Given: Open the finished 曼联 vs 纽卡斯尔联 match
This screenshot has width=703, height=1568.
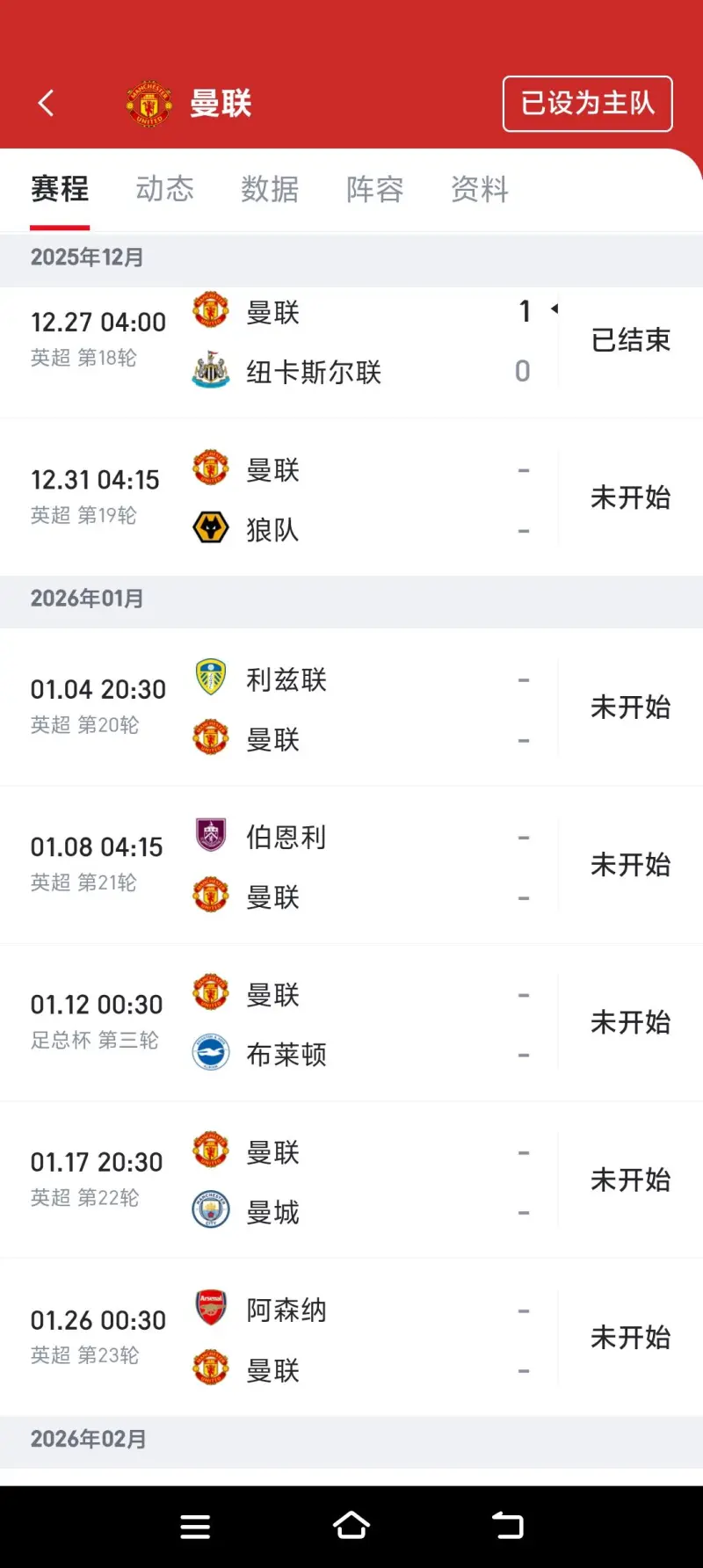Looking at the screenshot, I should [x=351, y=342].
